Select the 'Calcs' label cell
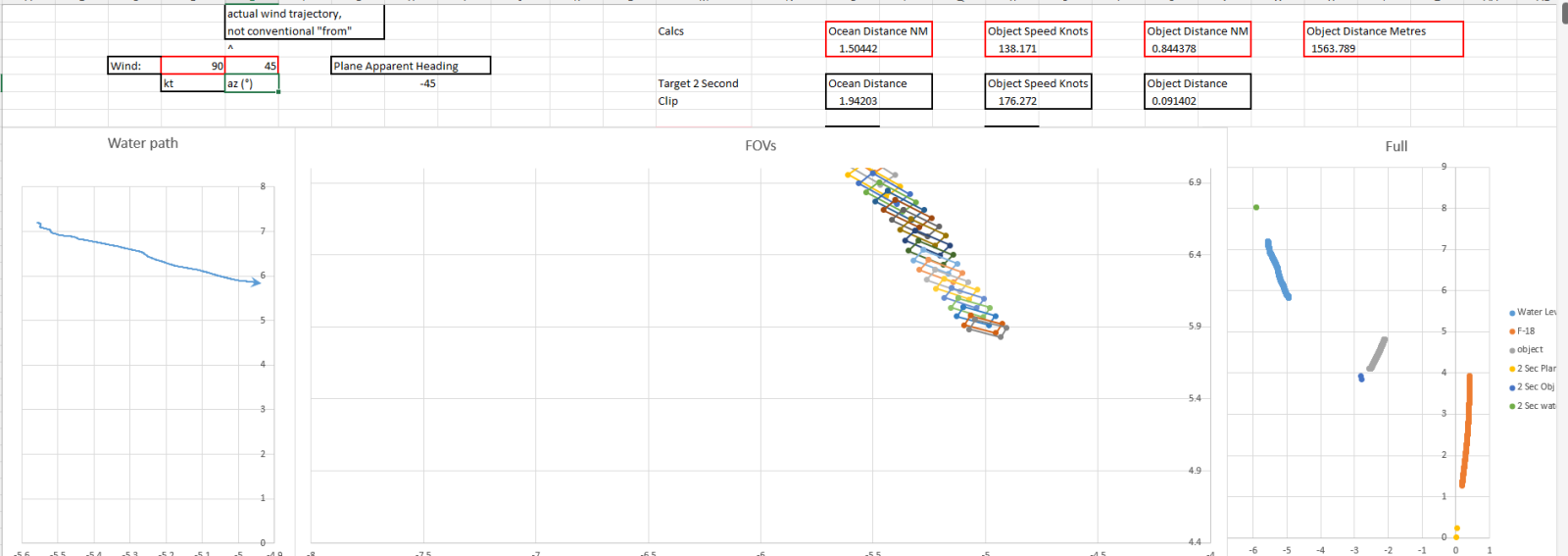 (x=671, y=31)
